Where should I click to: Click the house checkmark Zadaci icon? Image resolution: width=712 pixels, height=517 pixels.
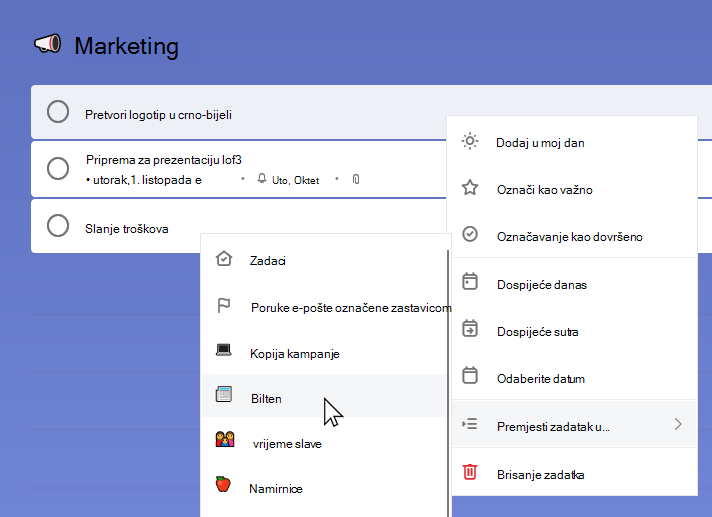coord(224,259)
